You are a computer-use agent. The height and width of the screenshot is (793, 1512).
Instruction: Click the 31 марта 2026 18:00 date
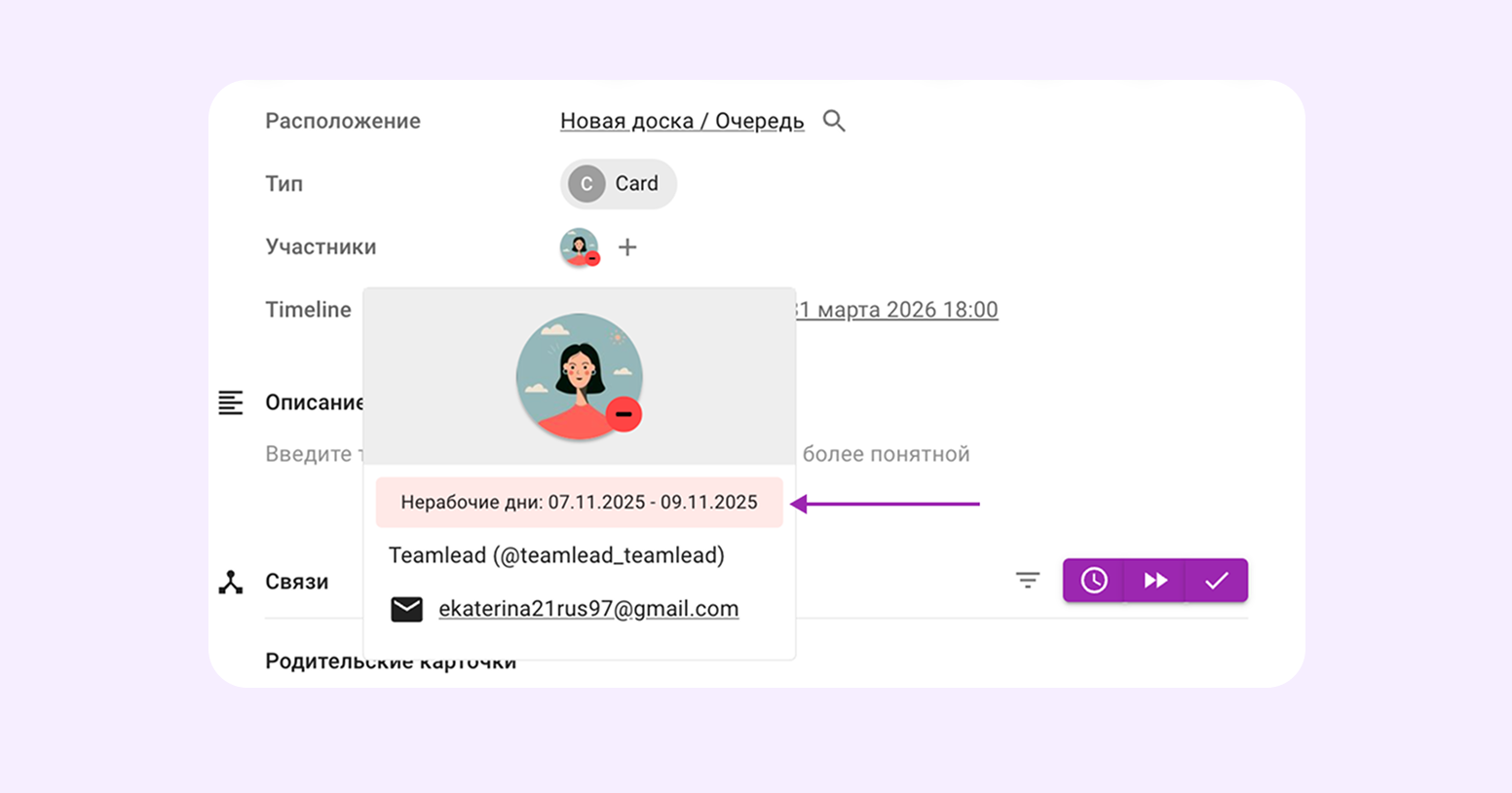coord(896,310)
